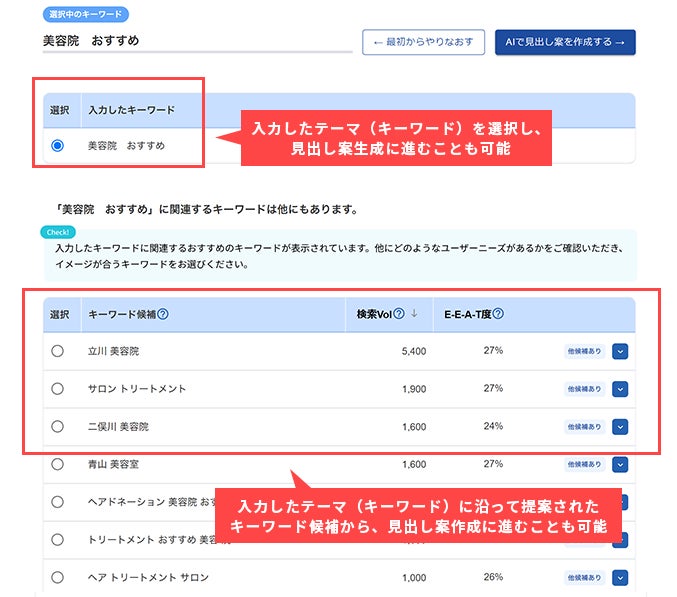
Task: Click help icon next to 検索Vol
Action: 399,314
